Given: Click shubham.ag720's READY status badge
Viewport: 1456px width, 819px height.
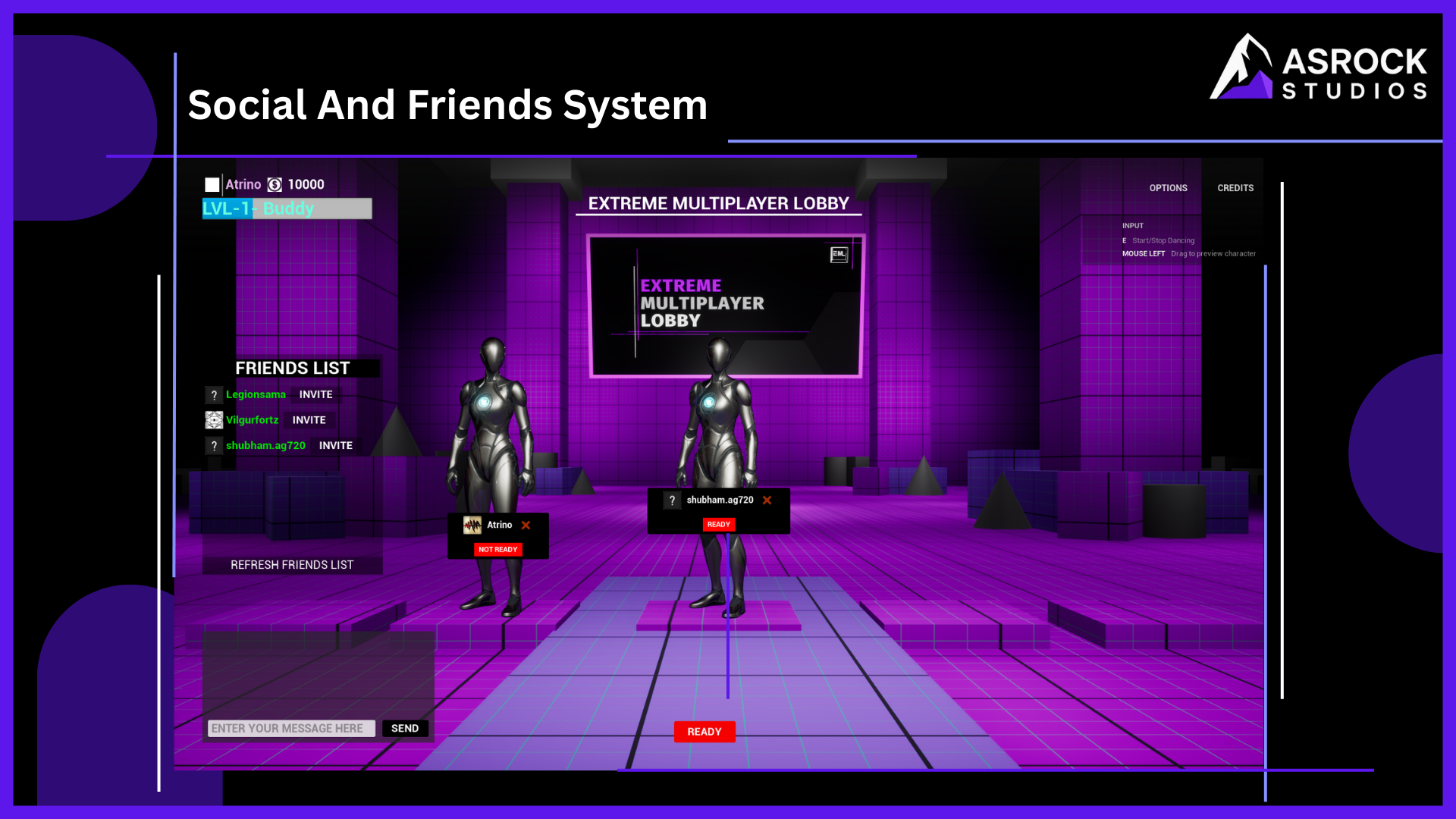Looking at the screenshot, I should pyautogui.click(x=718, y=524).
